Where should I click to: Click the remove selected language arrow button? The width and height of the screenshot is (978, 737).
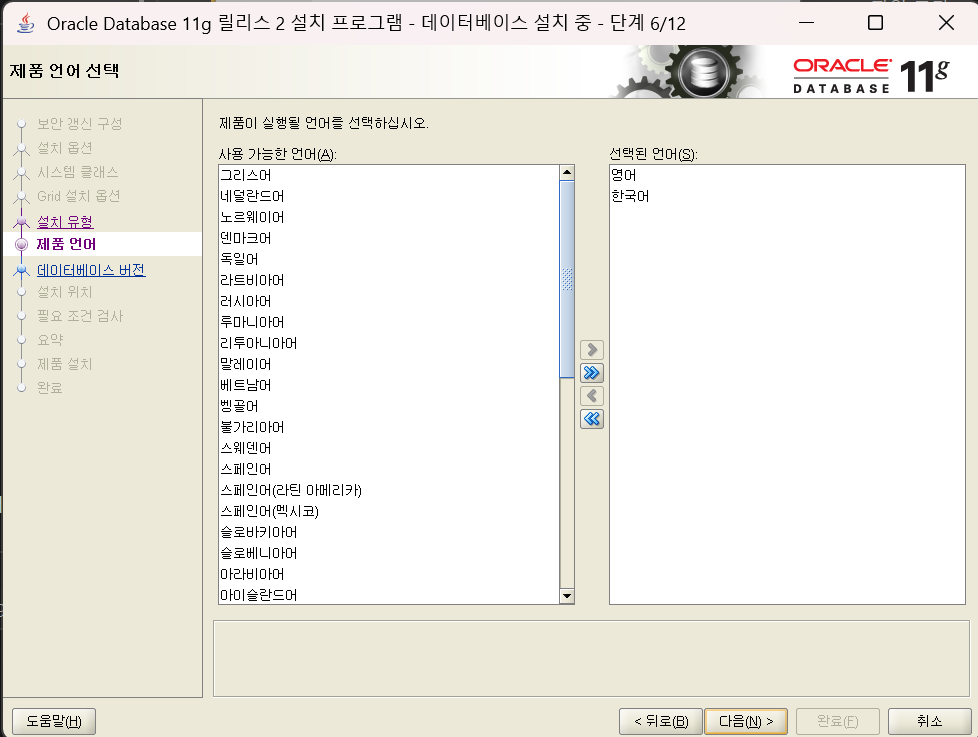tap(591, 396)
